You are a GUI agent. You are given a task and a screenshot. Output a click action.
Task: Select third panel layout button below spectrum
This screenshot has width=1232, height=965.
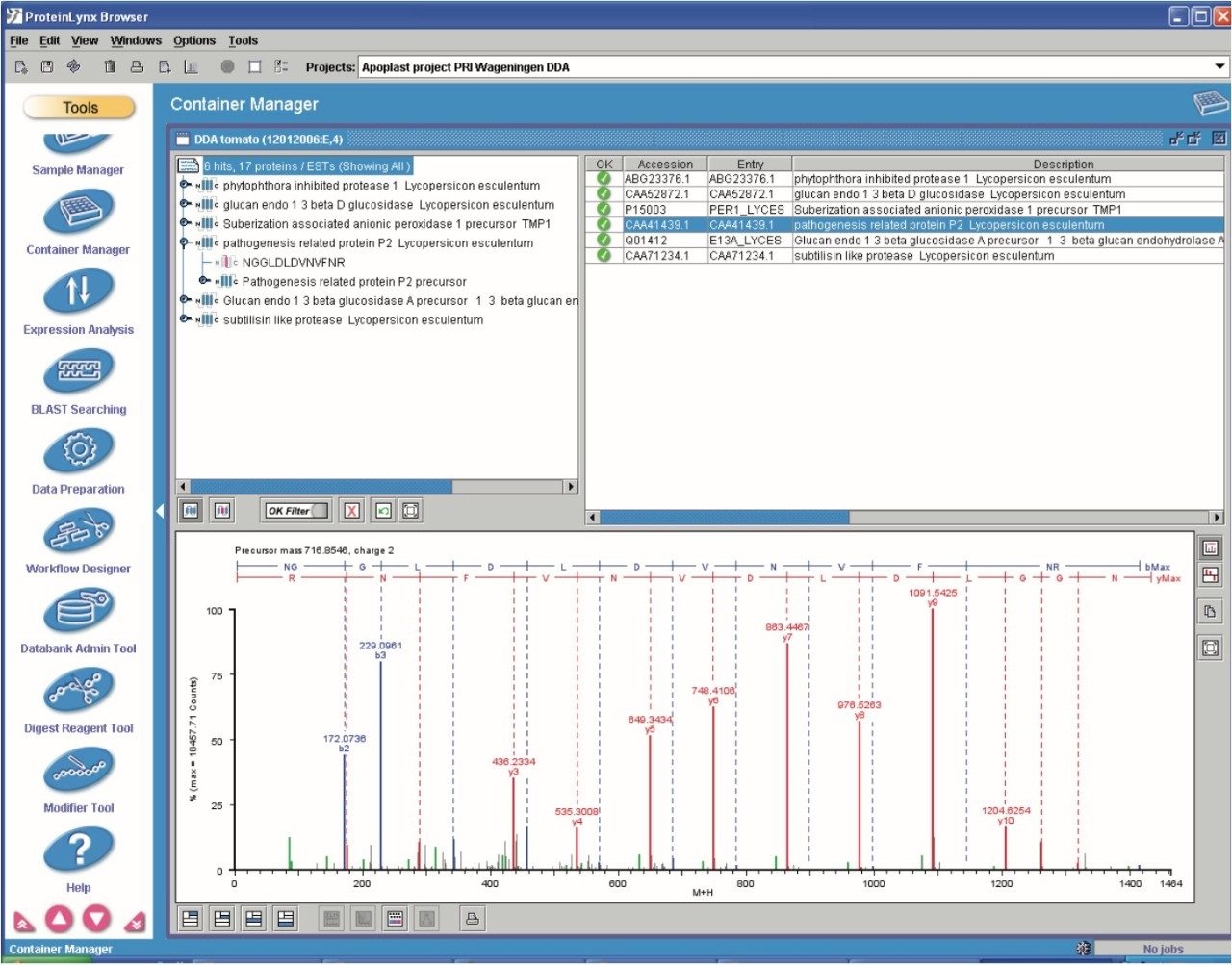pos(254,919)
